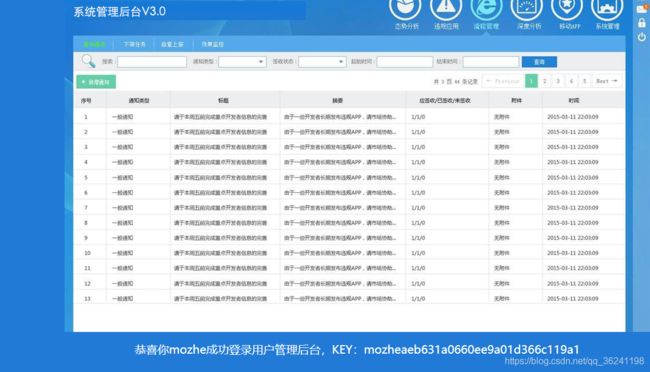This screenshot has width=650, height=372.
Task: Open the title text in row 3
Action: 221,147
